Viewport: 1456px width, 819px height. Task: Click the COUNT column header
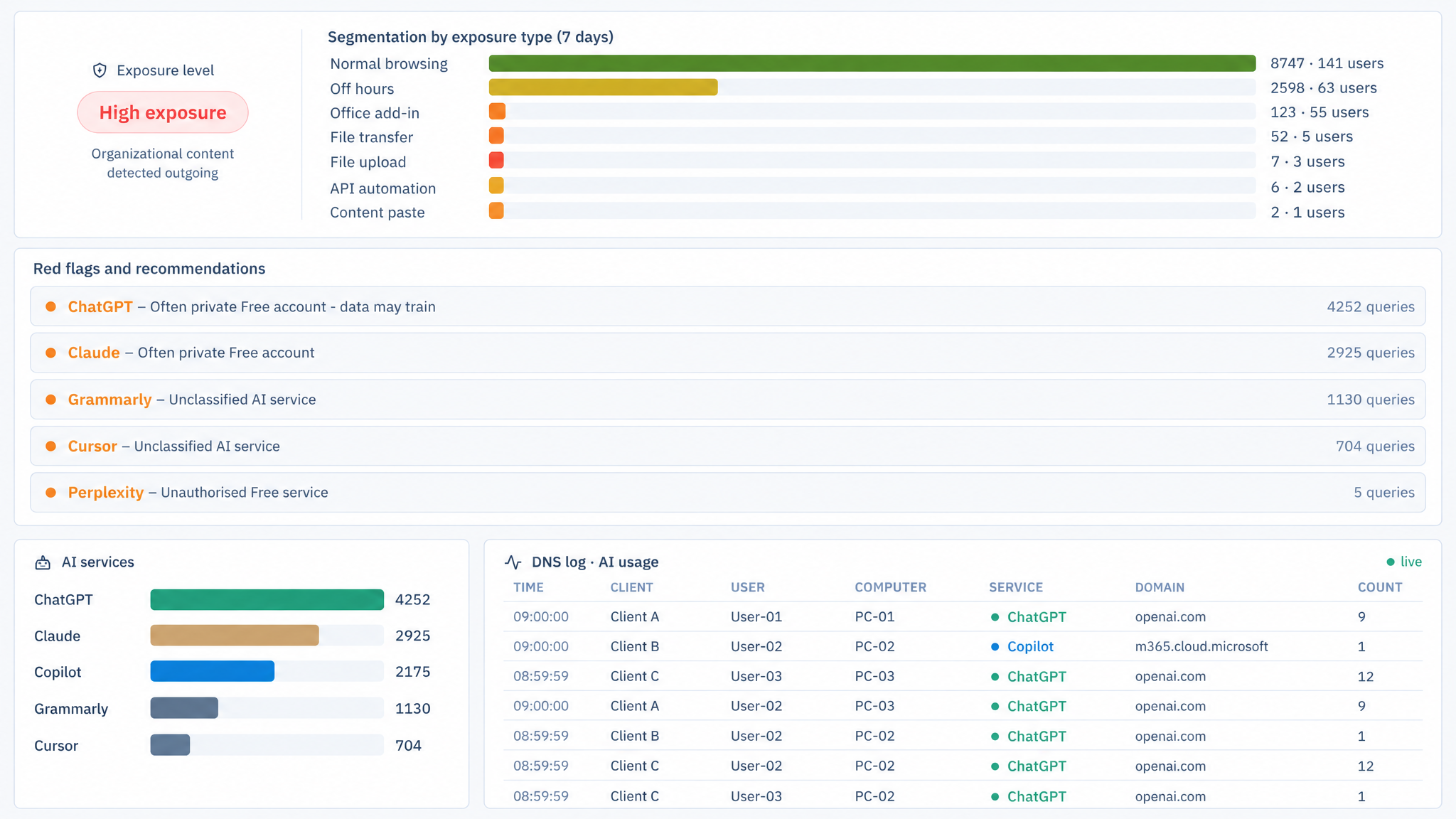point(1380,587)
